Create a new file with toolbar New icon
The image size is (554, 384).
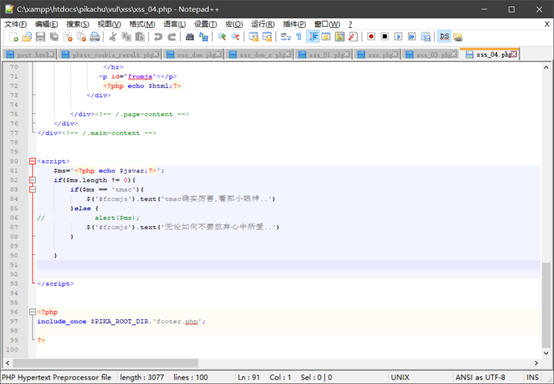point(14,37)
